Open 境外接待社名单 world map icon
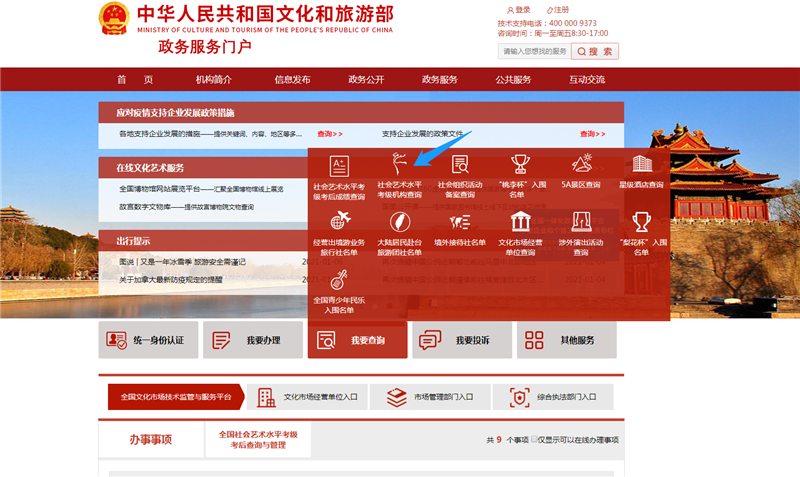The image size is (800, 477). pos(460,222)
